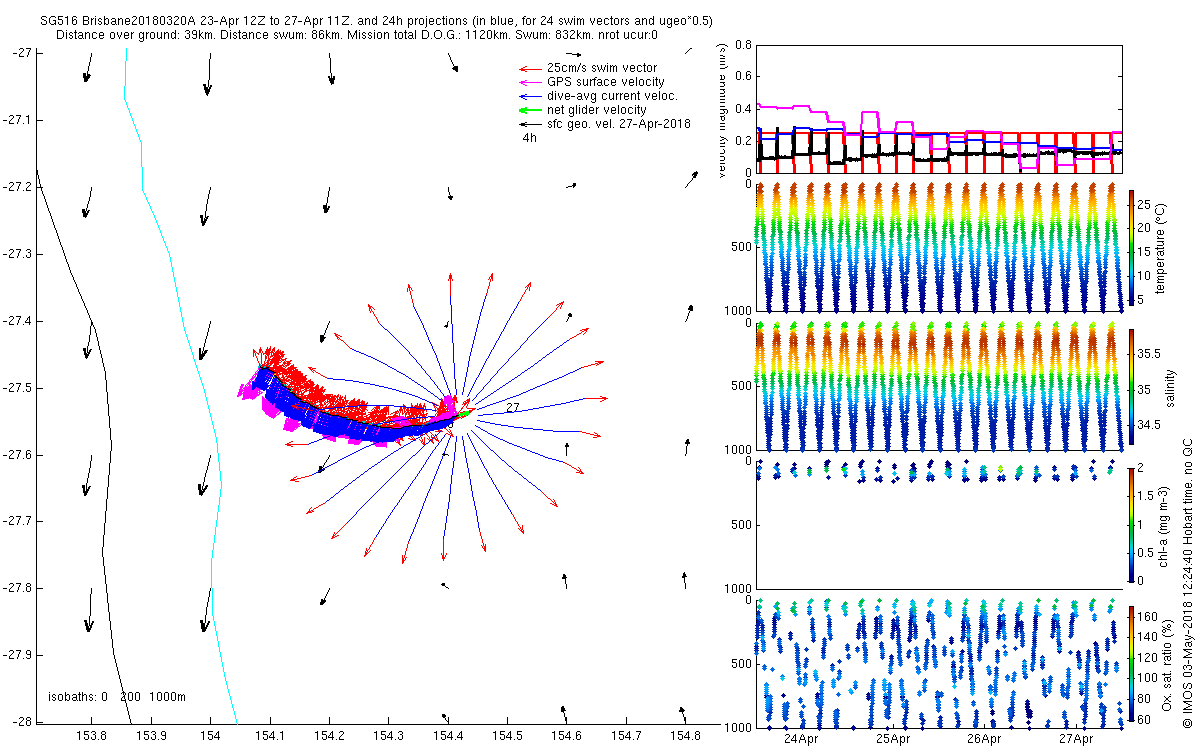Click the '27Apr' time axis label
The width and height of the screenshot is (1200, 750).
pos(1077,740)
